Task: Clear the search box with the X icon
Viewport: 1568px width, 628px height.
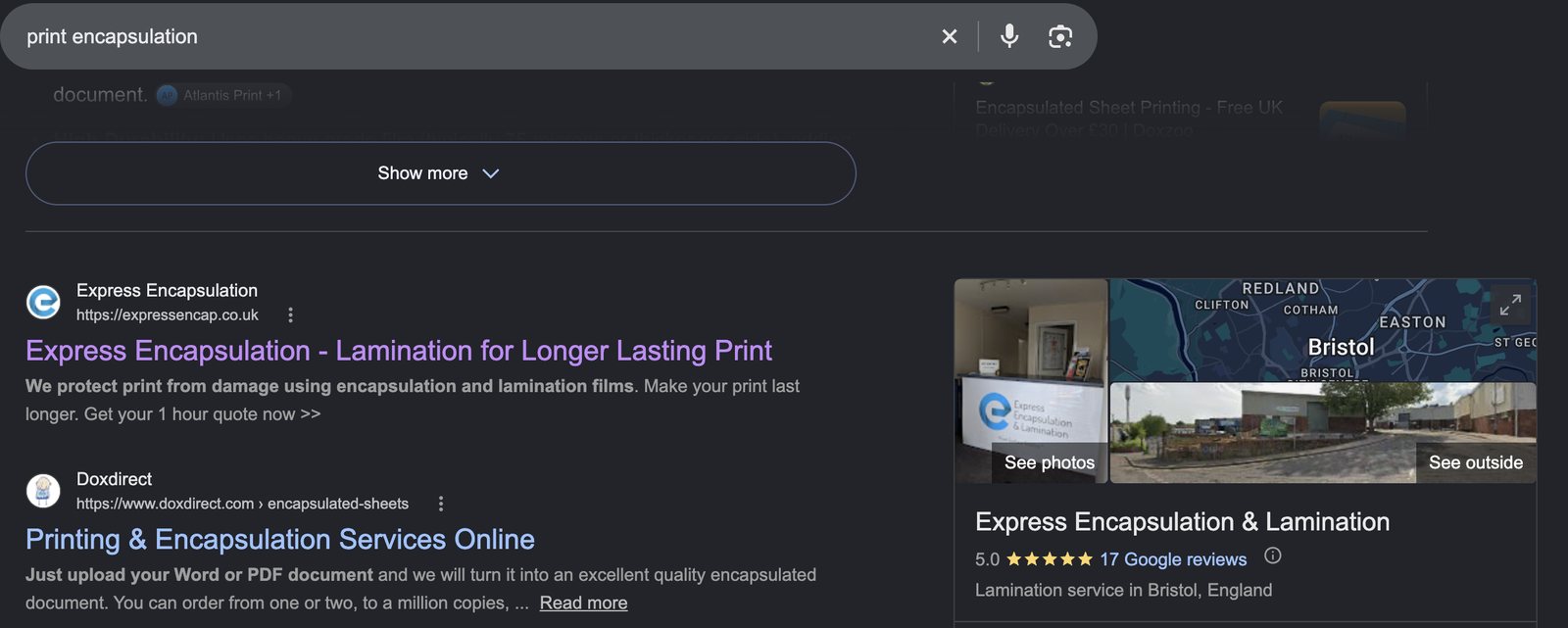Action: pos(949,36)
